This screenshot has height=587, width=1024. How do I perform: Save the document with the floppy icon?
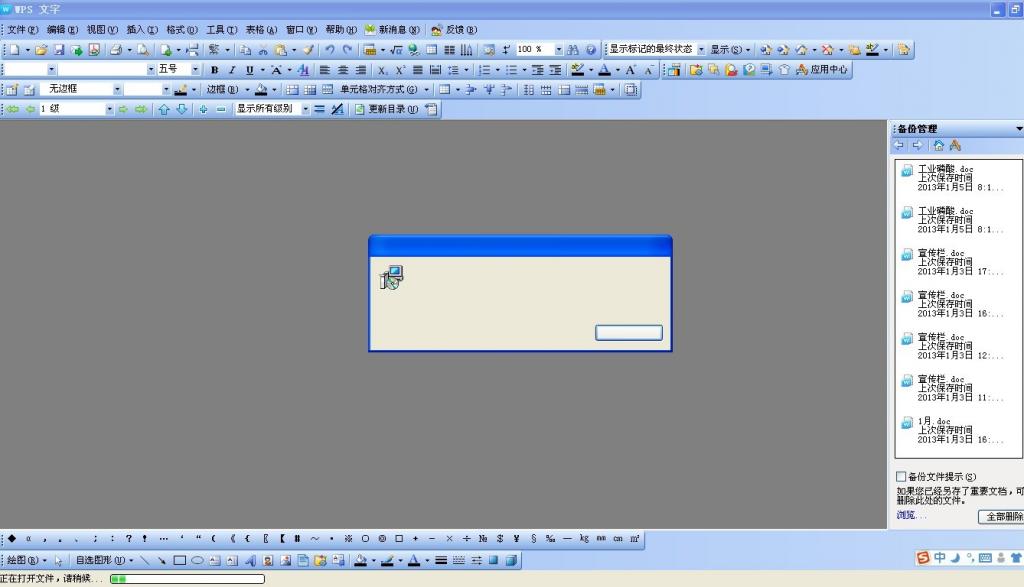59,50
